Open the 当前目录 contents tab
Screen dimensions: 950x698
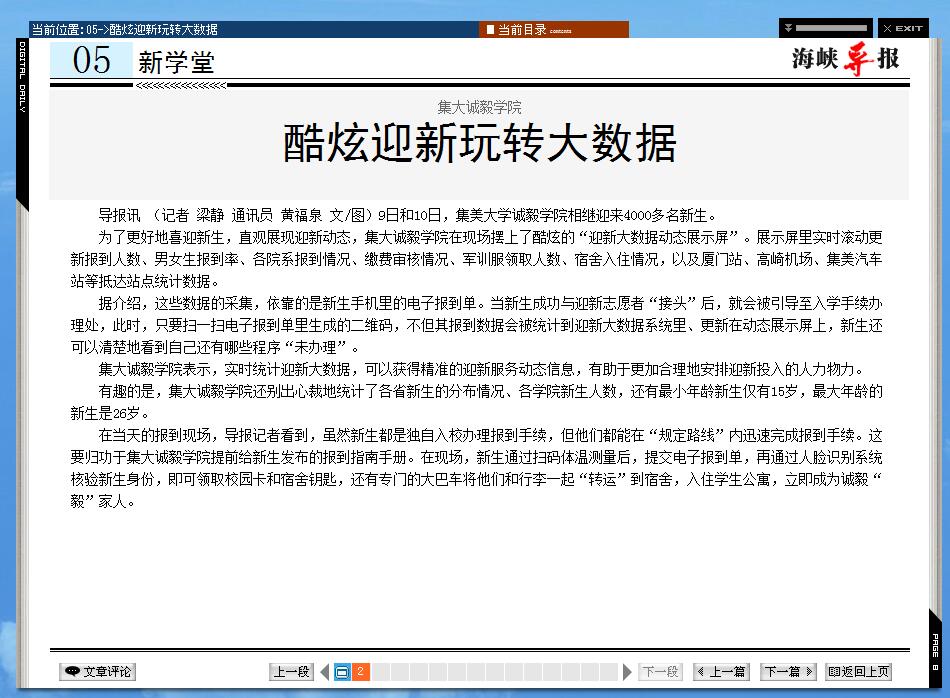coord(553,29)
